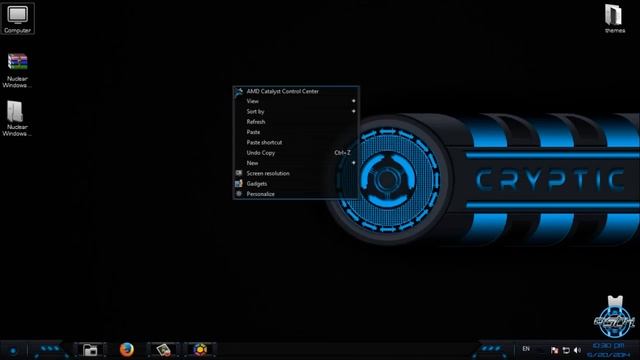Screen dimensions: 640x360
Task: Choose Refresh in context menu
Action: 296,122
